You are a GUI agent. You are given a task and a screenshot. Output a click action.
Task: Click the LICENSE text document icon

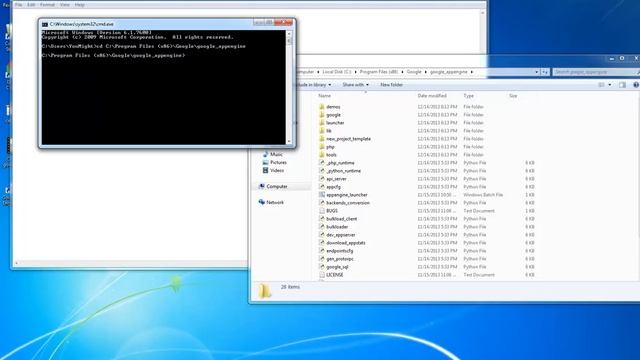pos(322,275)
